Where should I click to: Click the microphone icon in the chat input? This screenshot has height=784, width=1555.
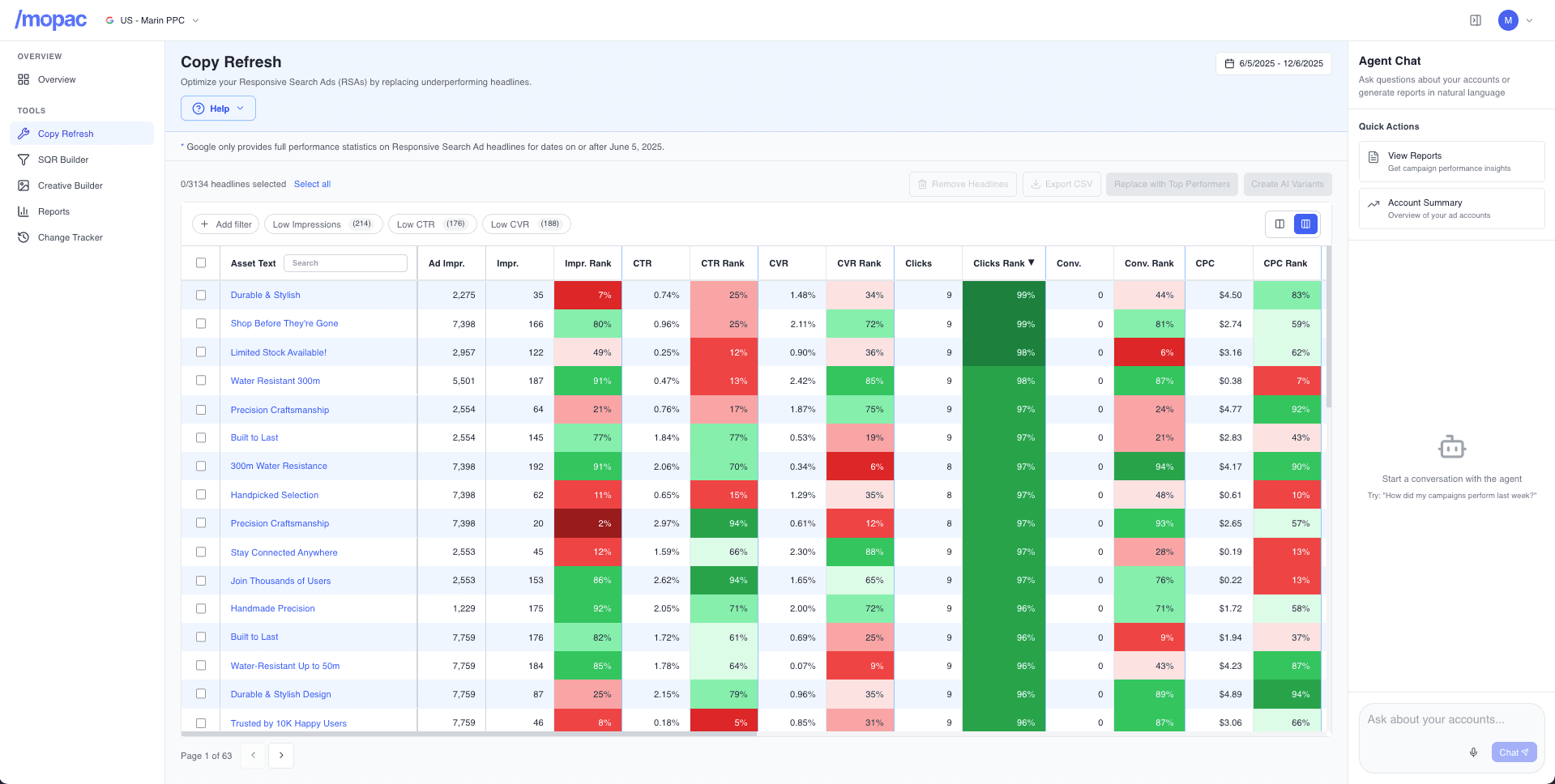1472,752
